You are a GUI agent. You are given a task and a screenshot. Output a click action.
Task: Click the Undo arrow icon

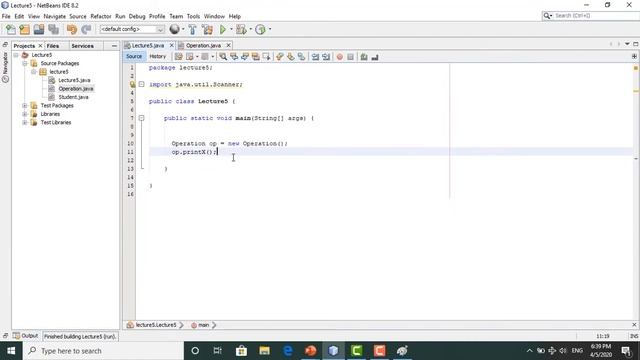coord(72,29)
